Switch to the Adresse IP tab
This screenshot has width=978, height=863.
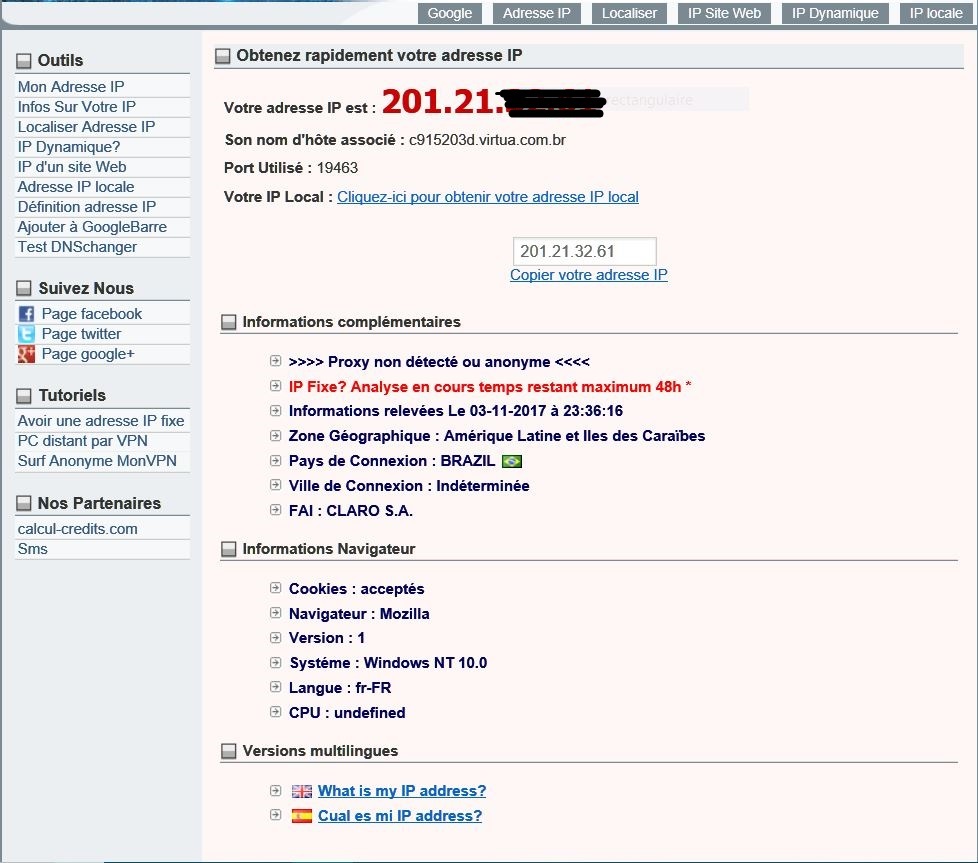pyautogui.click(x=536, y=13)
